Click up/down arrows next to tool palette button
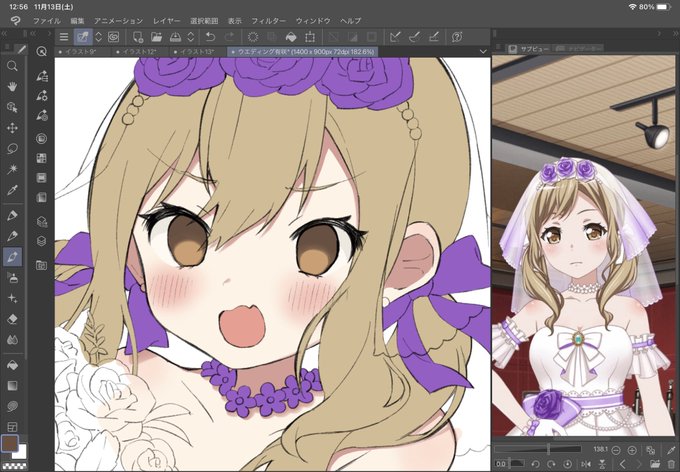The height and width of the screenshot is (472, 680). pos(98,37)
